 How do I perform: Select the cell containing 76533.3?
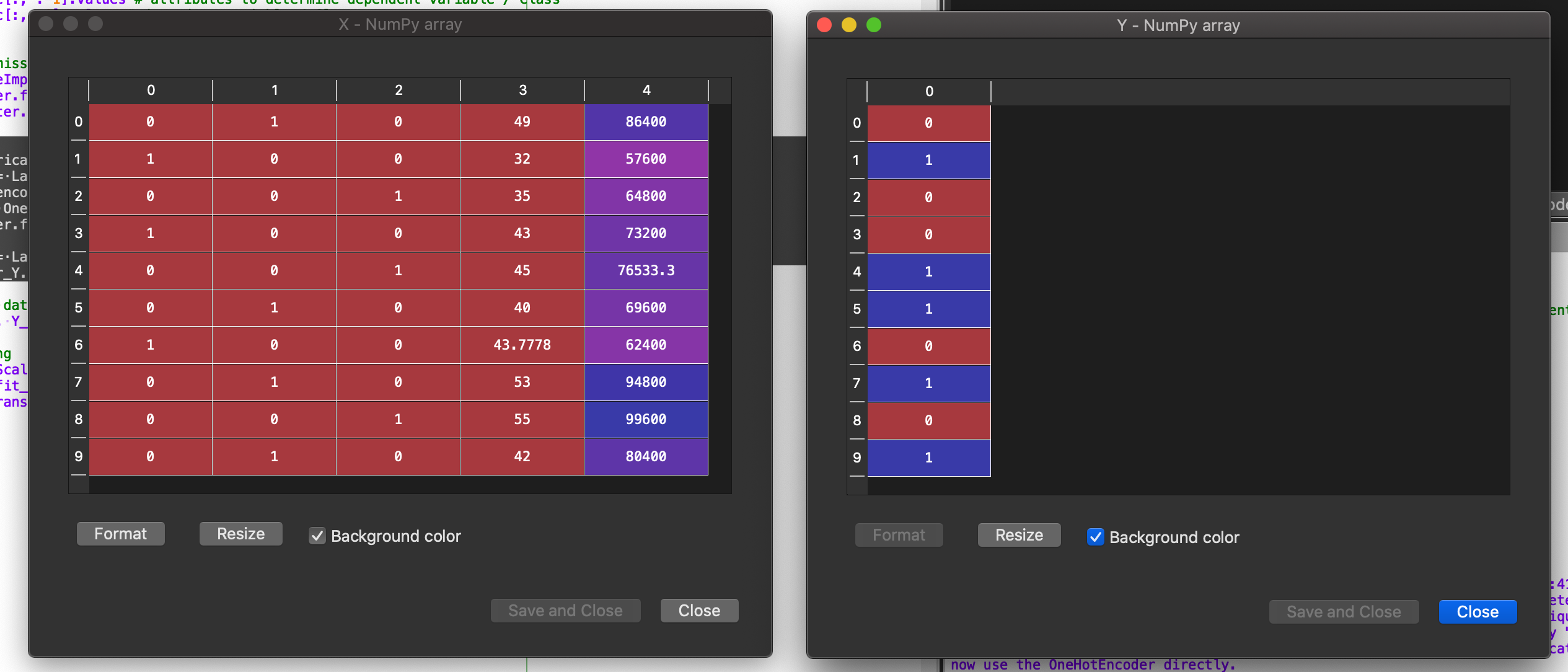[646, 270]
